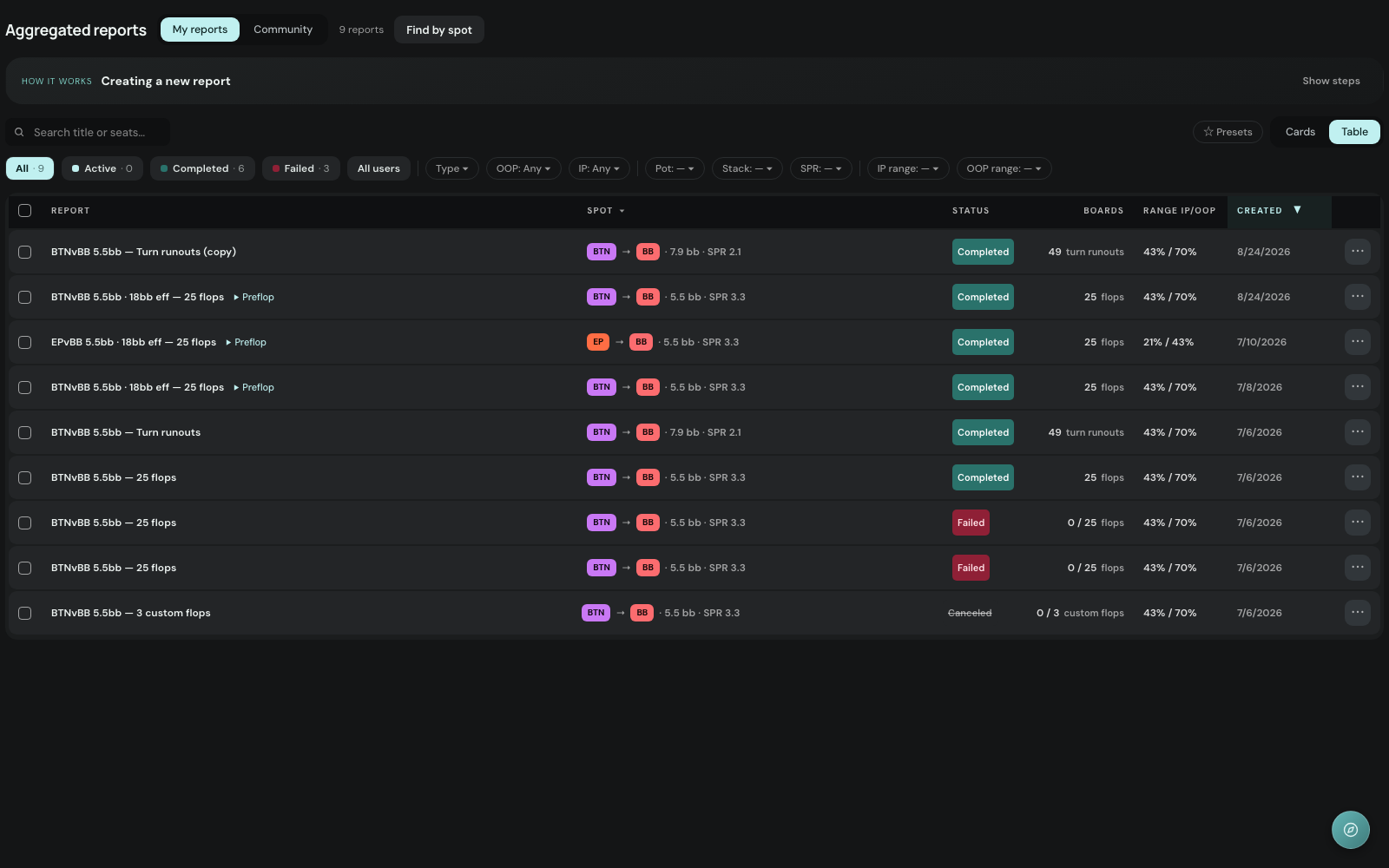
Task: Switch to the Community tab
Action: [283, 30]
